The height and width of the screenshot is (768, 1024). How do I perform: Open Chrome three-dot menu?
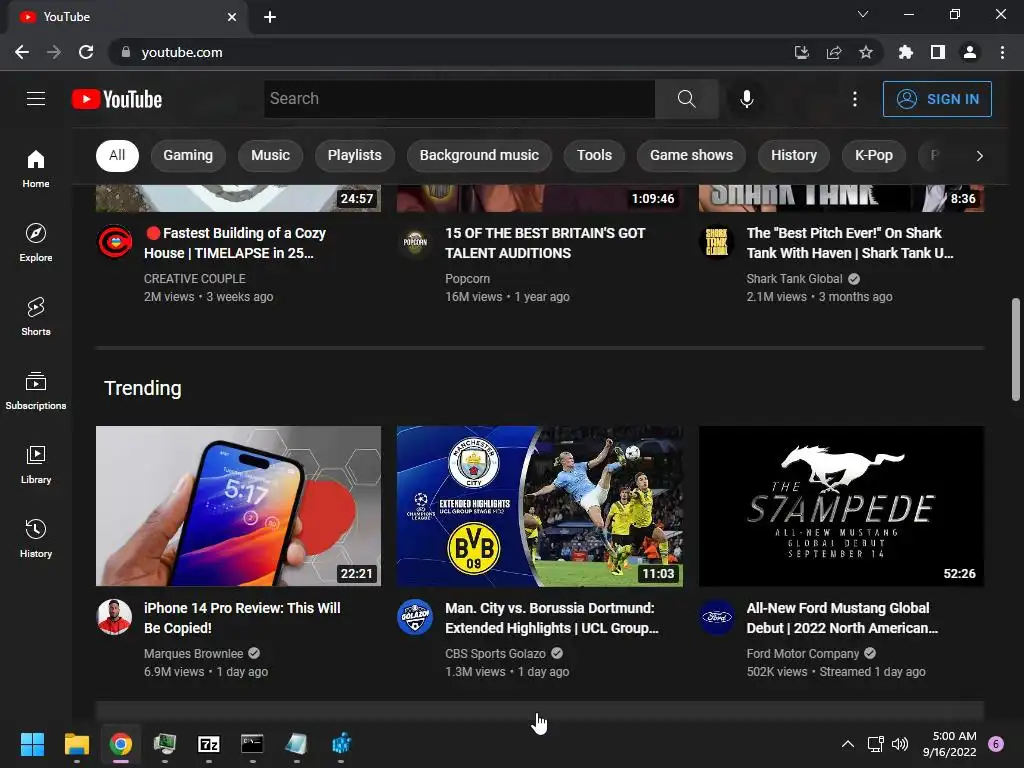tap(1002, 52)
